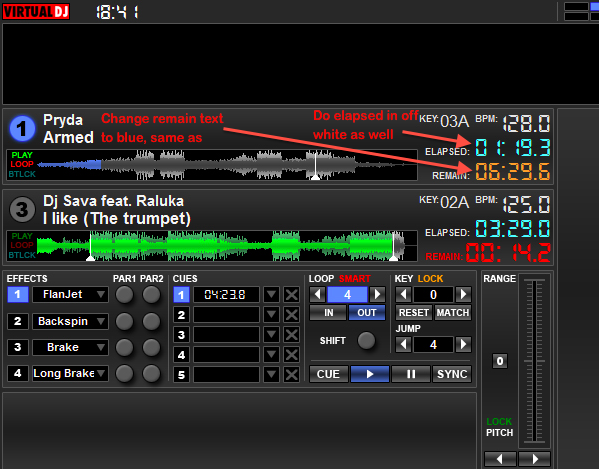Click MATCH key button
The width and height of the screenshot is (599, 469).
tap(453, 313)
